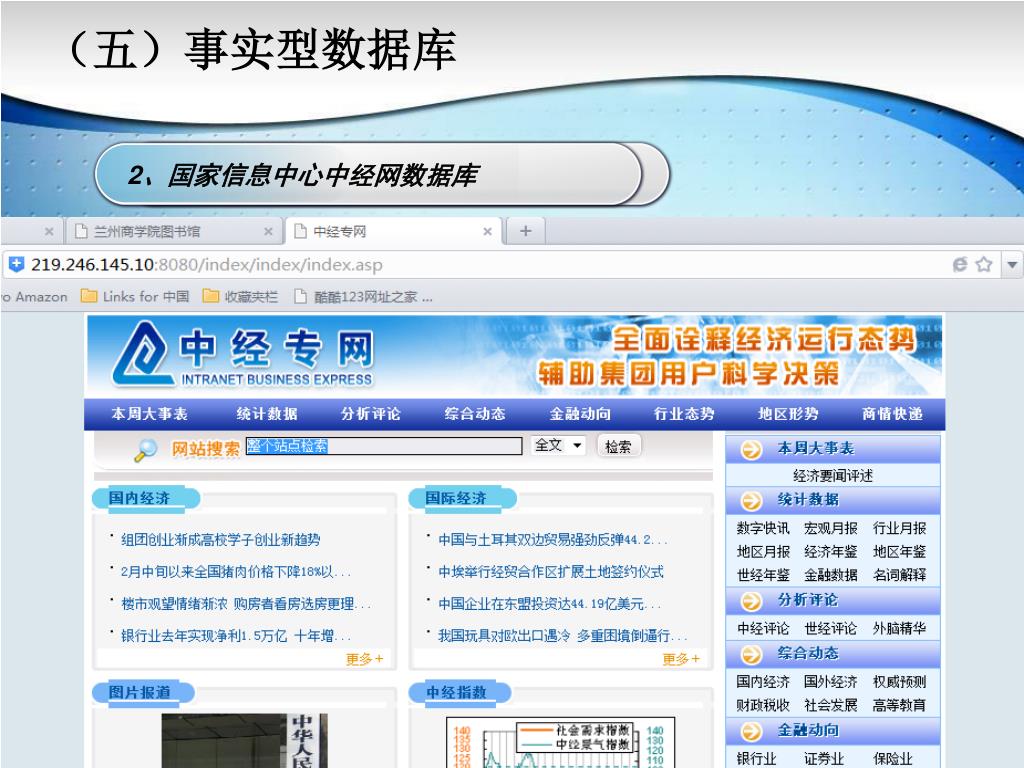Expand the 全文 search scope dropdown
This screenshot has height=768, width=1024.
(x=558, y=446)
